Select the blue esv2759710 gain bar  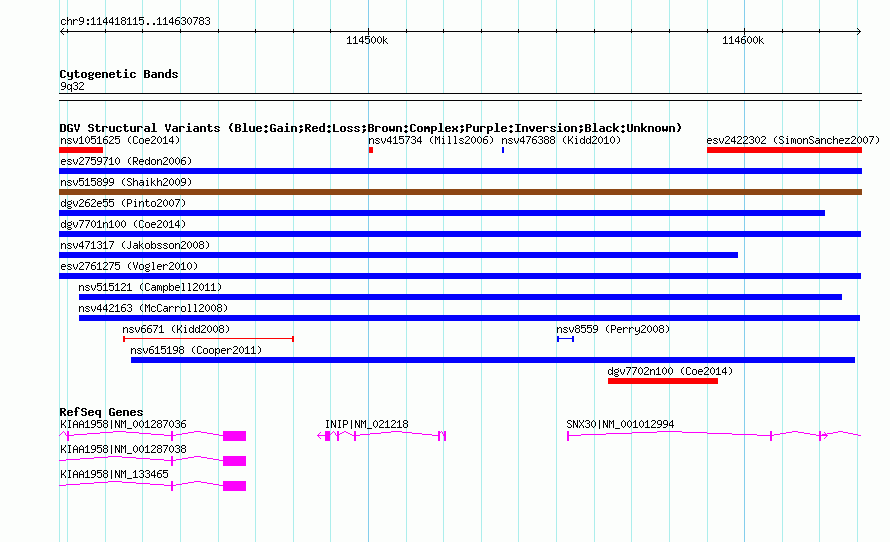[x=460, y=171]
